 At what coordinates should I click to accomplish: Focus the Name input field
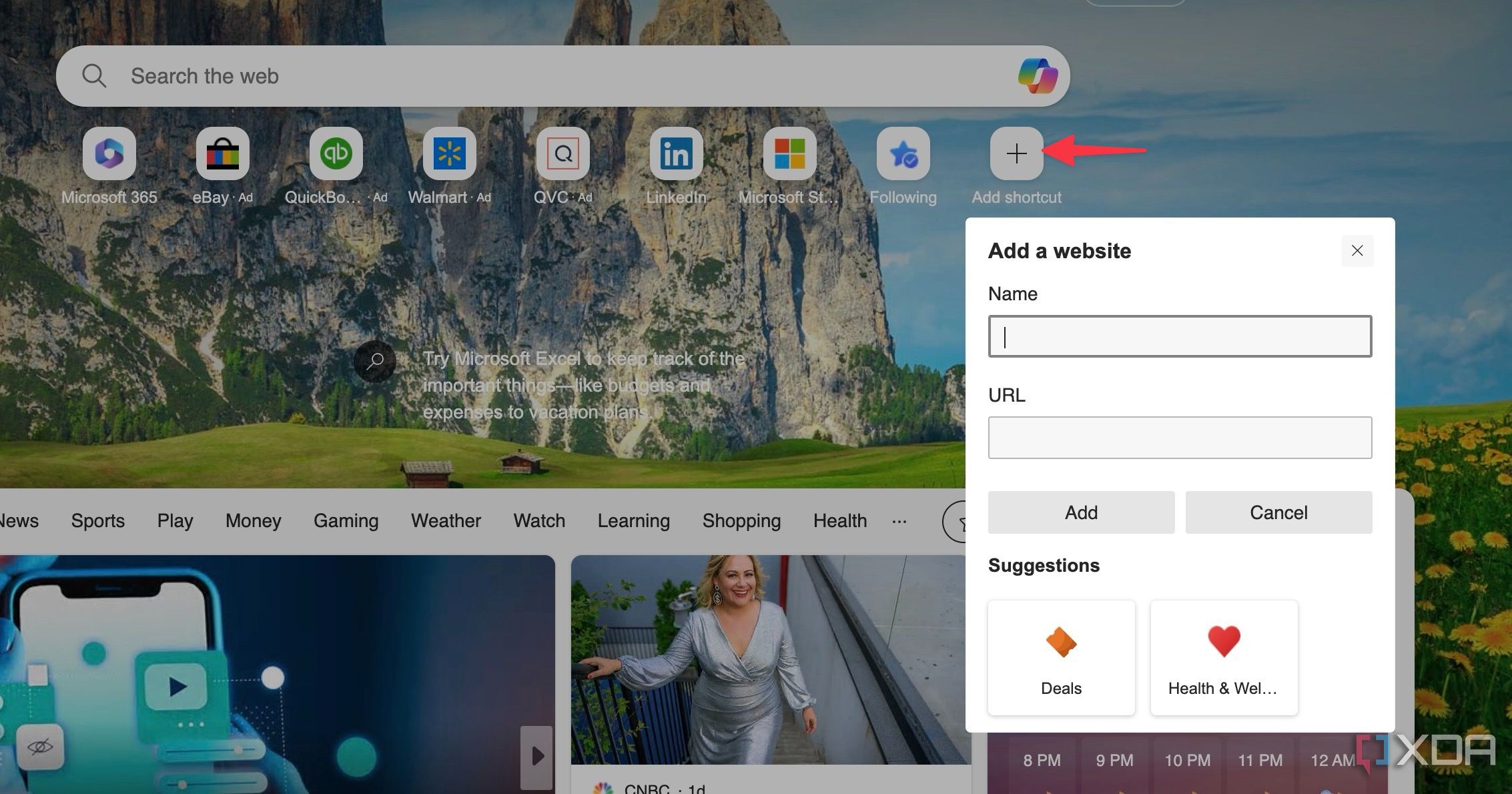click(x=1180, y=336)
